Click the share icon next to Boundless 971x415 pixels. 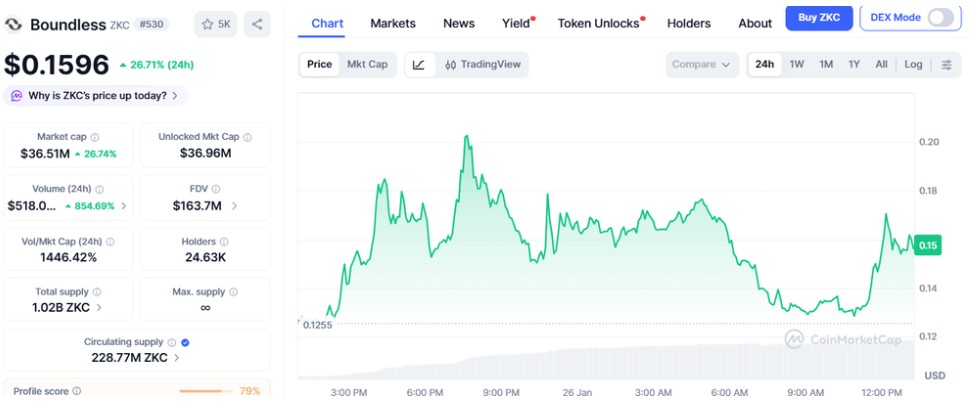pyautogui.click(x=257, y=24)
